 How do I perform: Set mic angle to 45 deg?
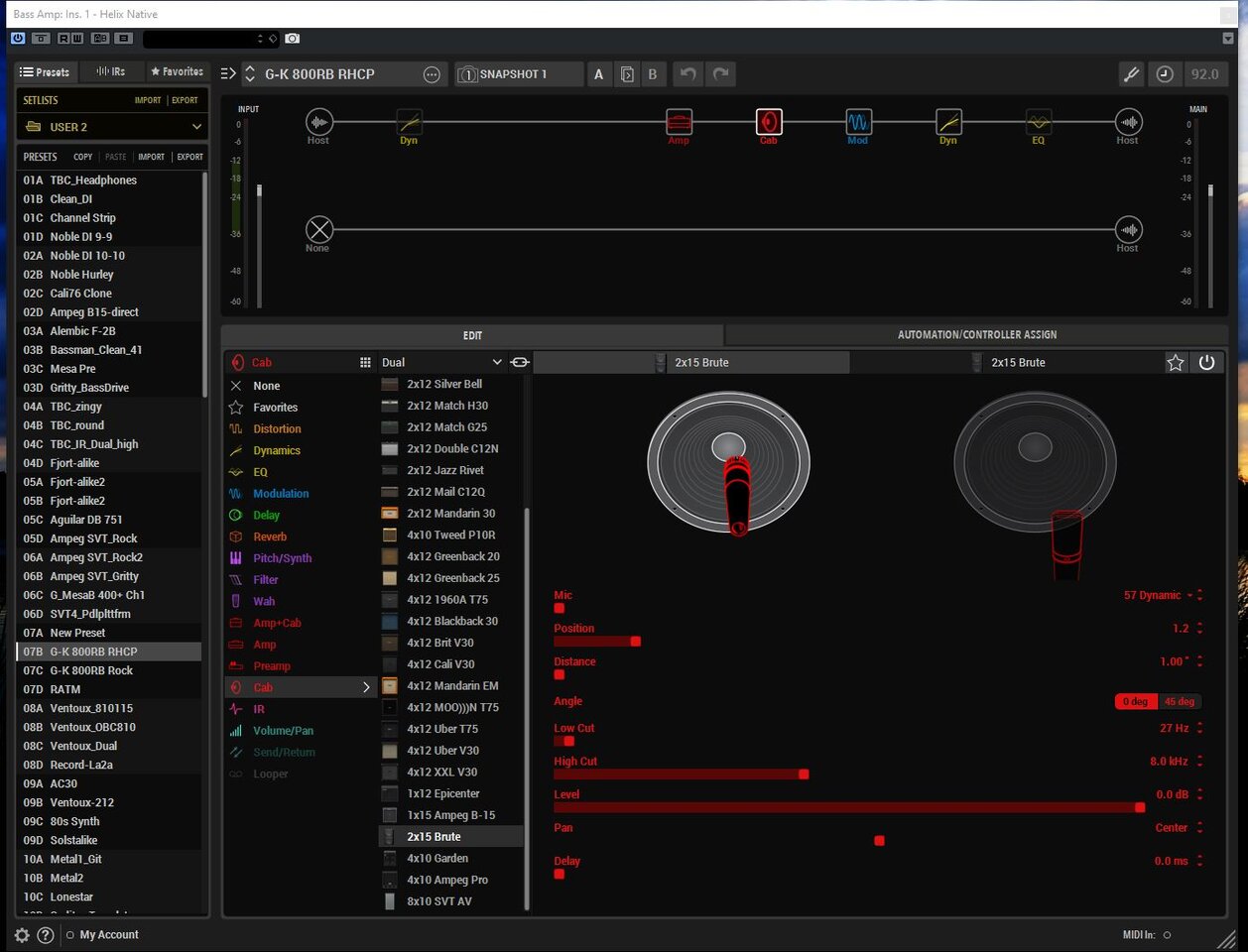(x=1180, y=701)
